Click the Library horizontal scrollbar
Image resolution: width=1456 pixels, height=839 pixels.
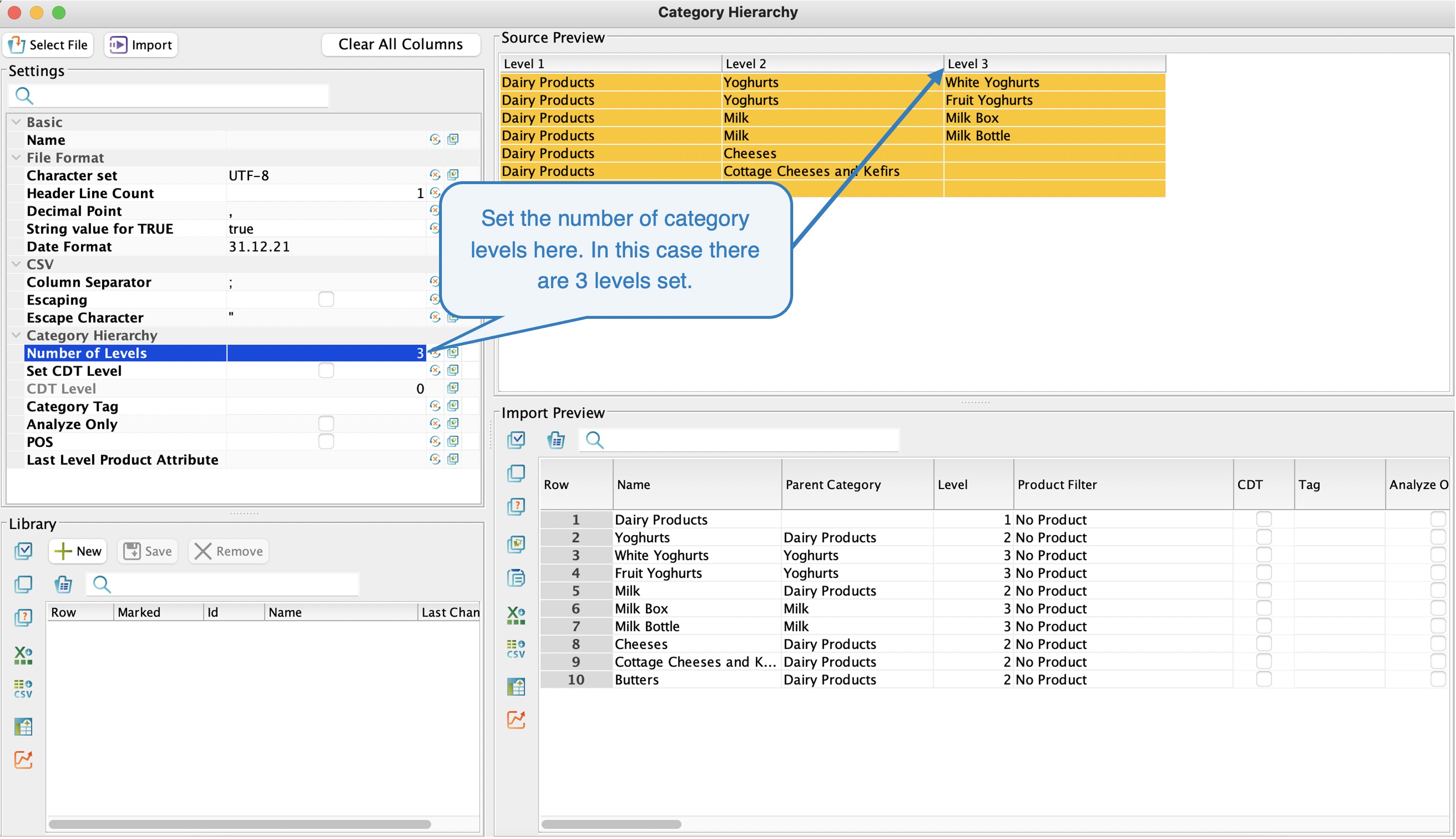[x=240, y=824]
